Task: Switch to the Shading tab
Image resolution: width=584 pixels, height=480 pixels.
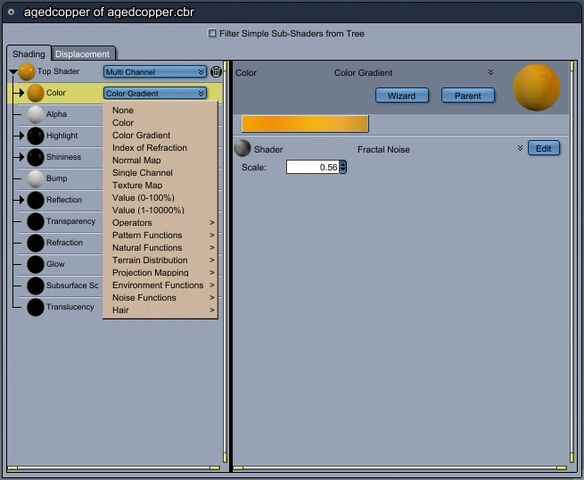Action: 29,54
